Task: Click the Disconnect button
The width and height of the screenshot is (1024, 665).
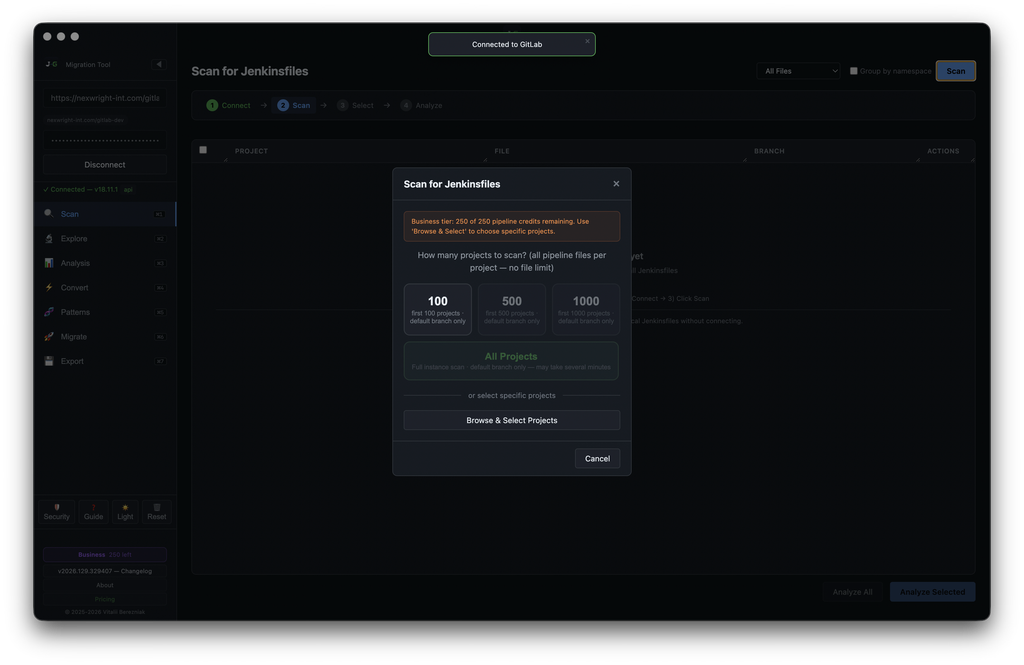Action: click(x=104, y=165)
